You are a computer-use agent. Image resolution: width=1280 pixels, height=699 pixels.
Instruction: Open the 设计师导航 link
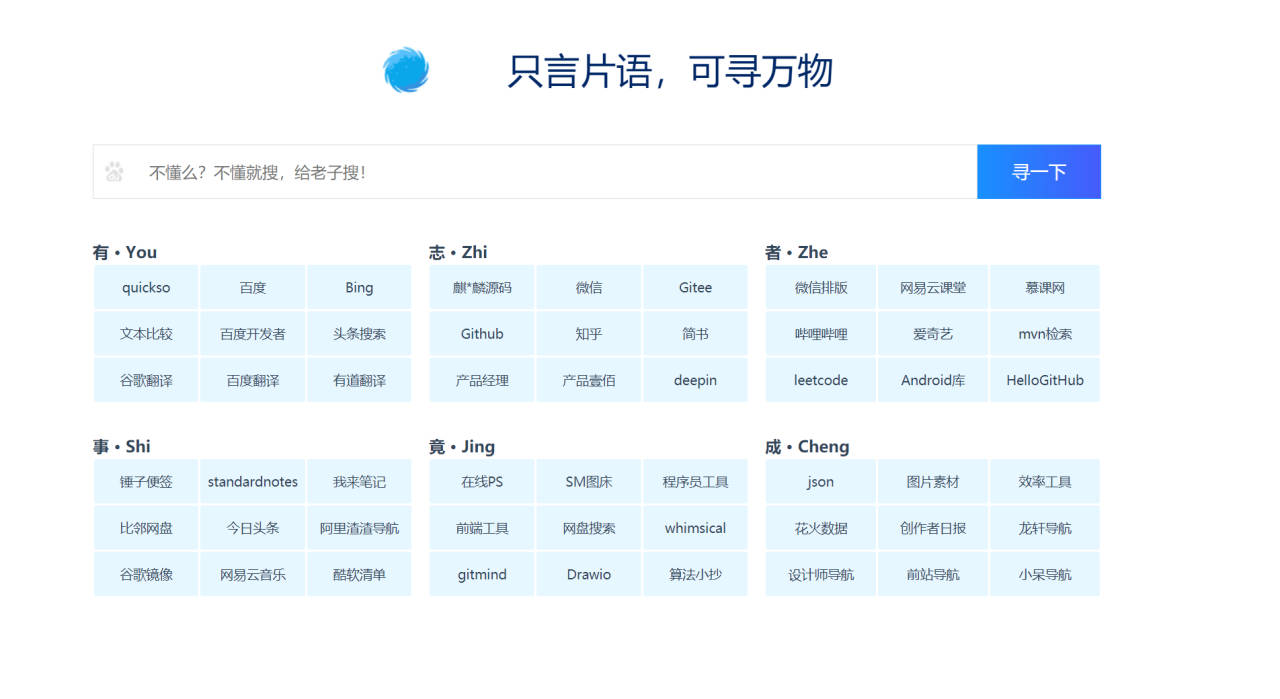coord(821,574)
